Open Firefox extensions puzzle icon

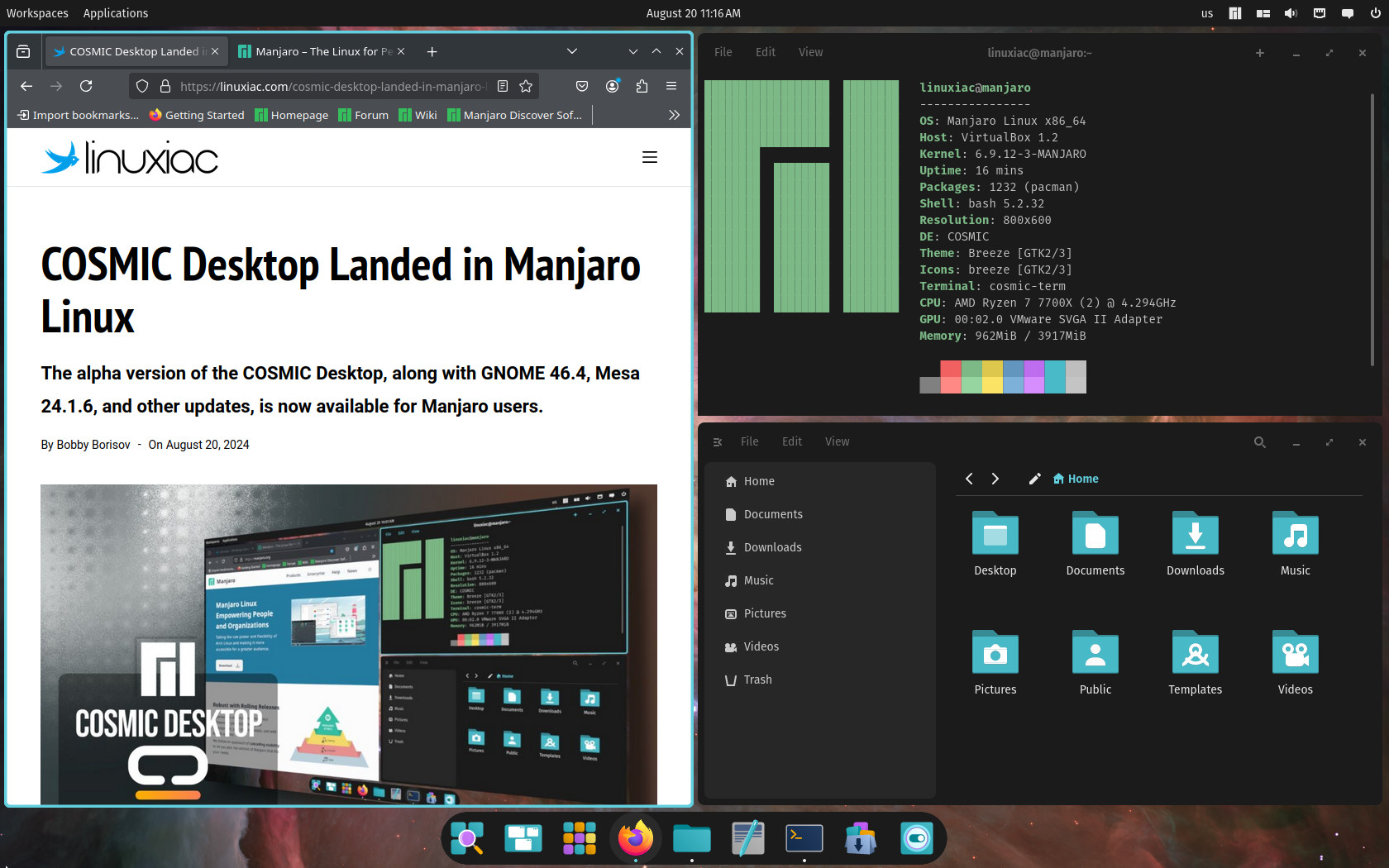[x=642, y=86]
